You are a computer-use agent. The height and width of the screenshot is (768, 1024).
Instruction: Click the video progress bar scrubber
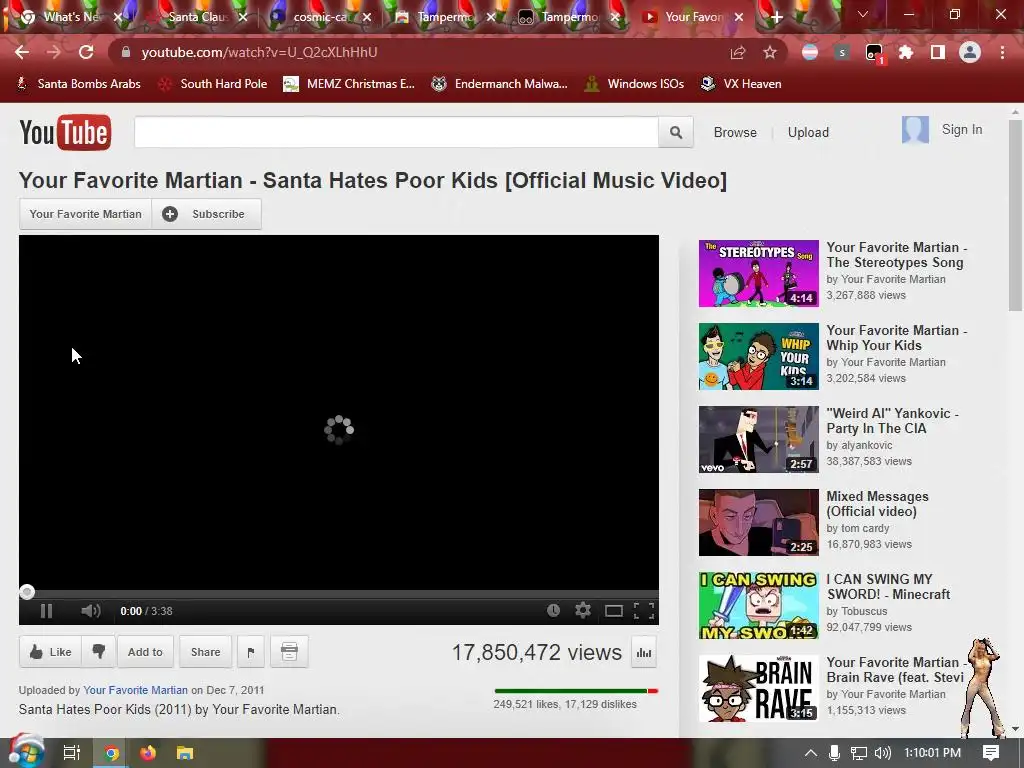(x=27, y=592)
